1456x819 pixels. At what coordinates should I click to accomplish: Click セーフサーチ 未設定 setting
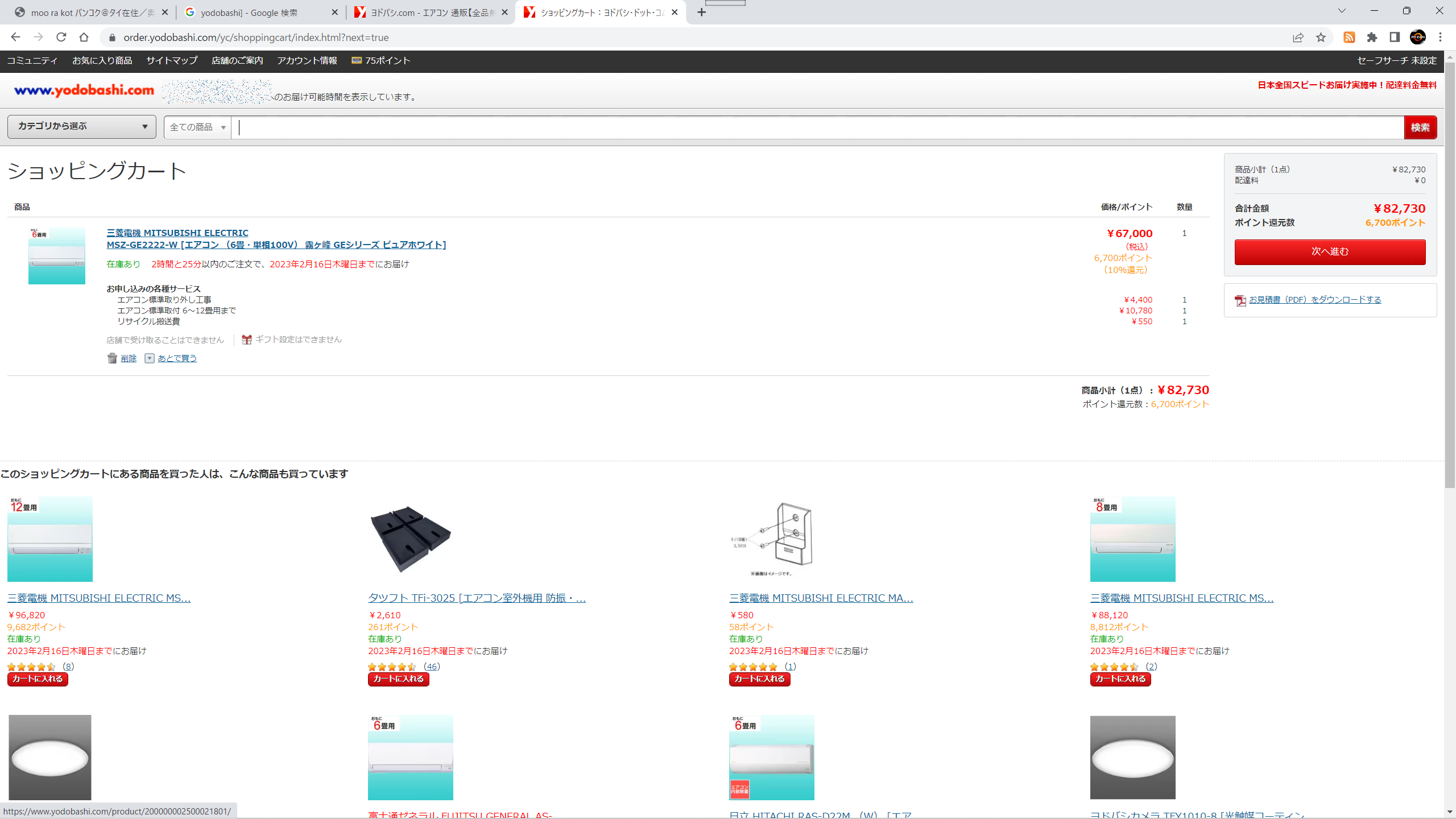pos(1397,60)
